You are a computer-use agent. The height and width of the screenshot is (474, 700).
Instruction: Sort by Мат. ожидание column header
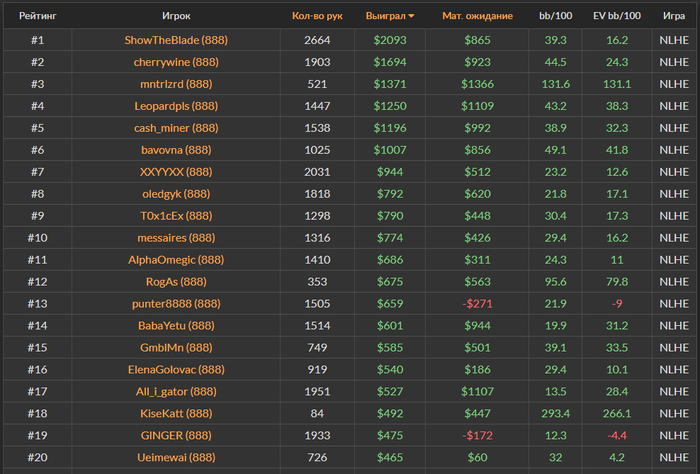(477, 16)
